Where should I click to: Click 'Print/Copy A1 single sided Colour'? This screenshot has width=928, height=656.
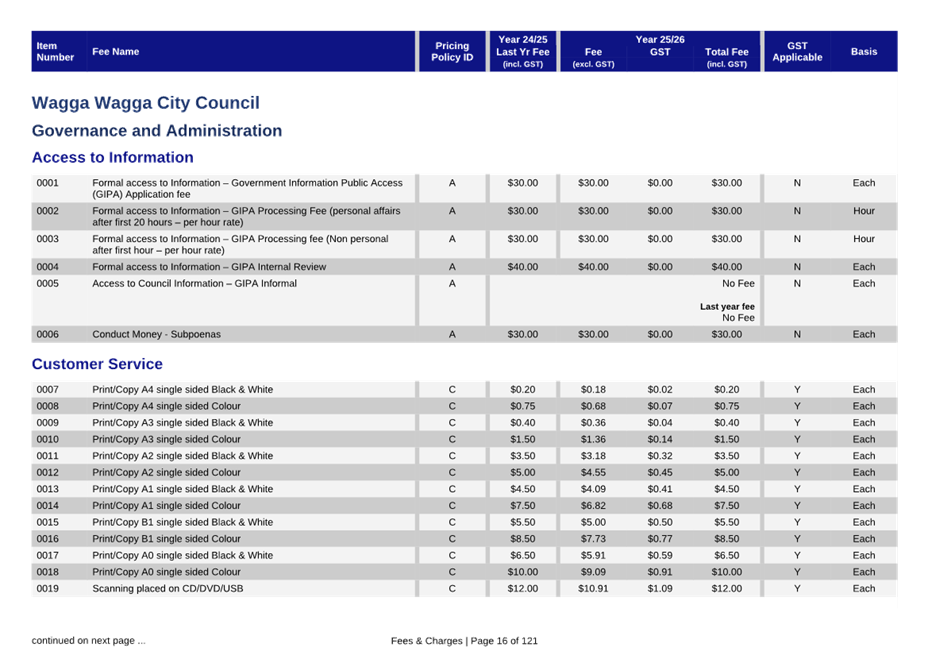pos(166,506)
